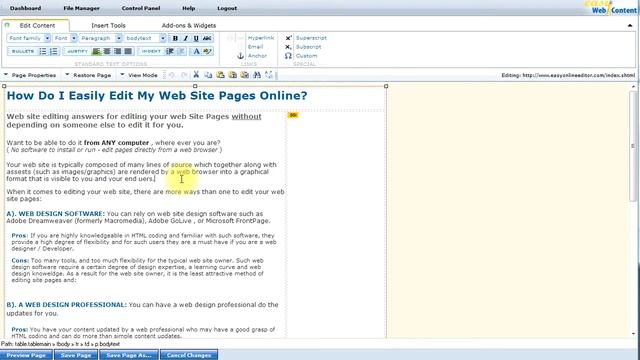Collapse the toolbar ribbon arrow
Image resolution: width=640 pixels, height=360 pixels.
(x=630, y=25)
